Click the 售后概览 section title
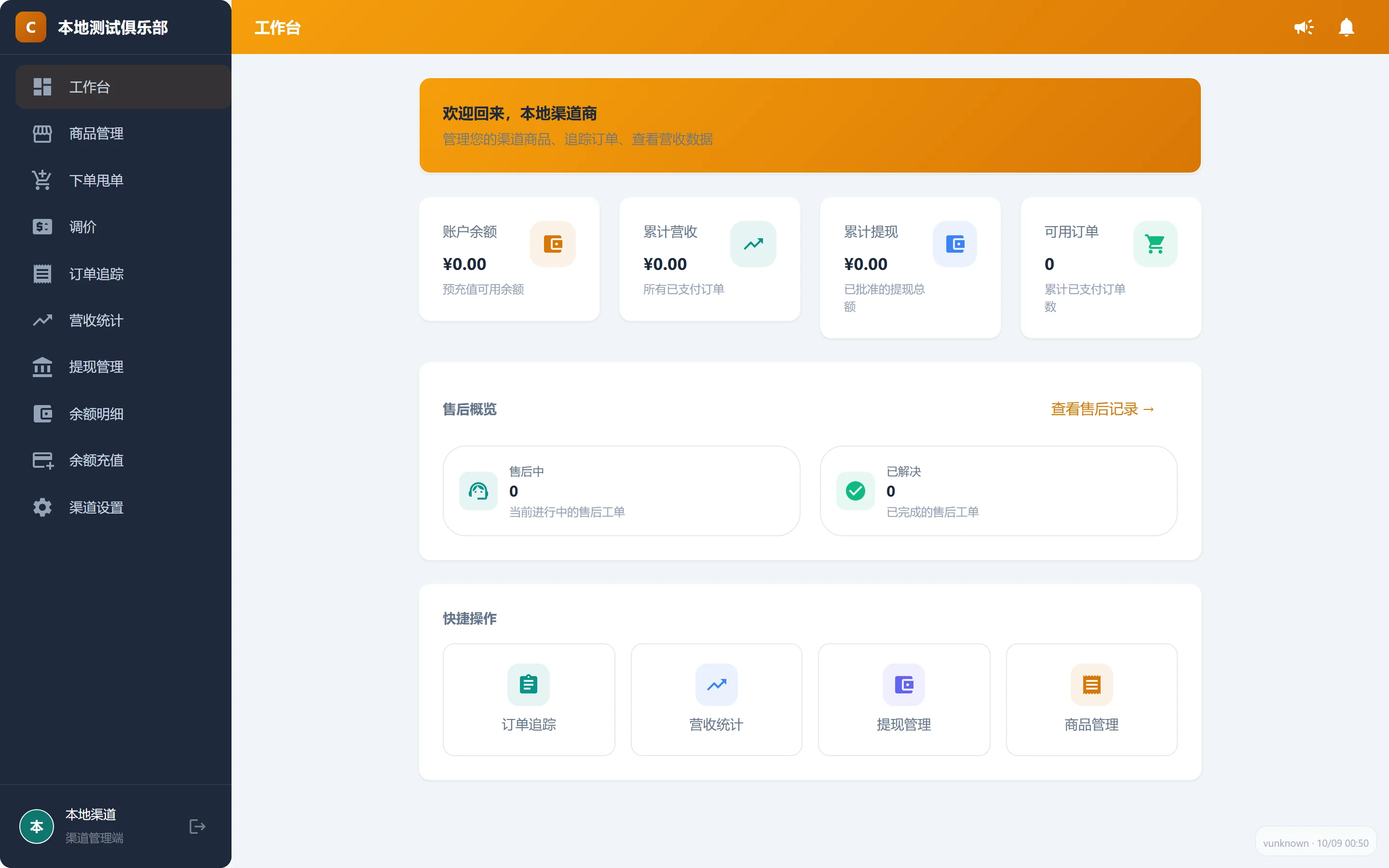1389x868 pixels. (469, 409)
